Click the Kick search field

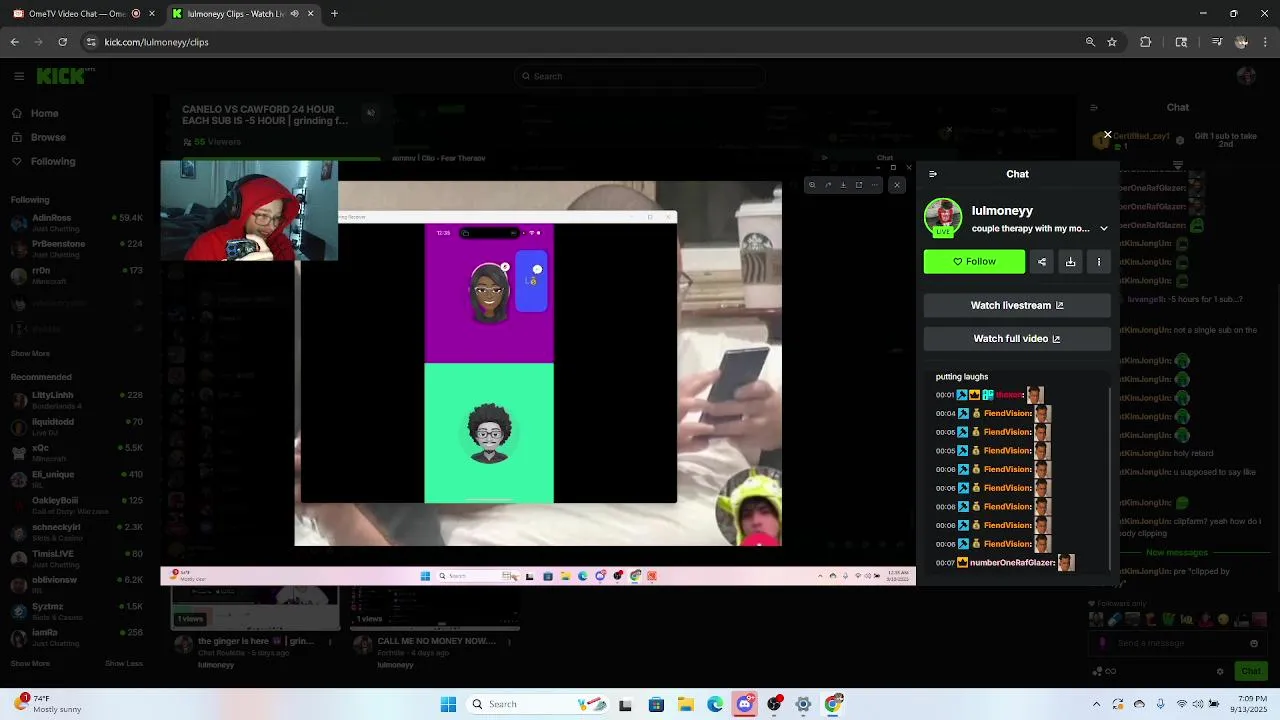coord(640,76)
